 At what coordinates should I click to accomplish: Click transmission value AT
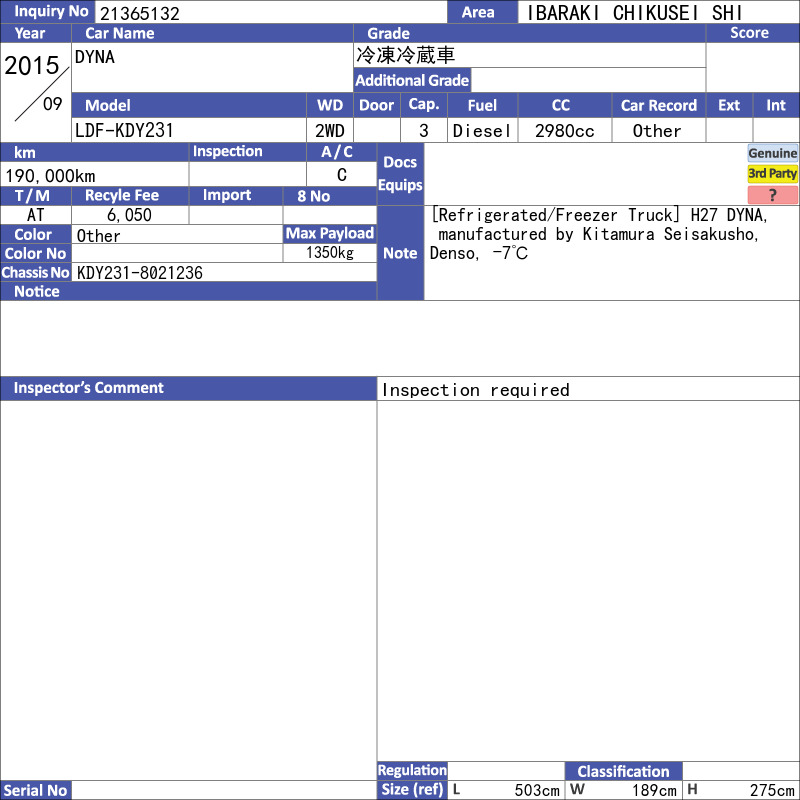click(x=35, y=215)
